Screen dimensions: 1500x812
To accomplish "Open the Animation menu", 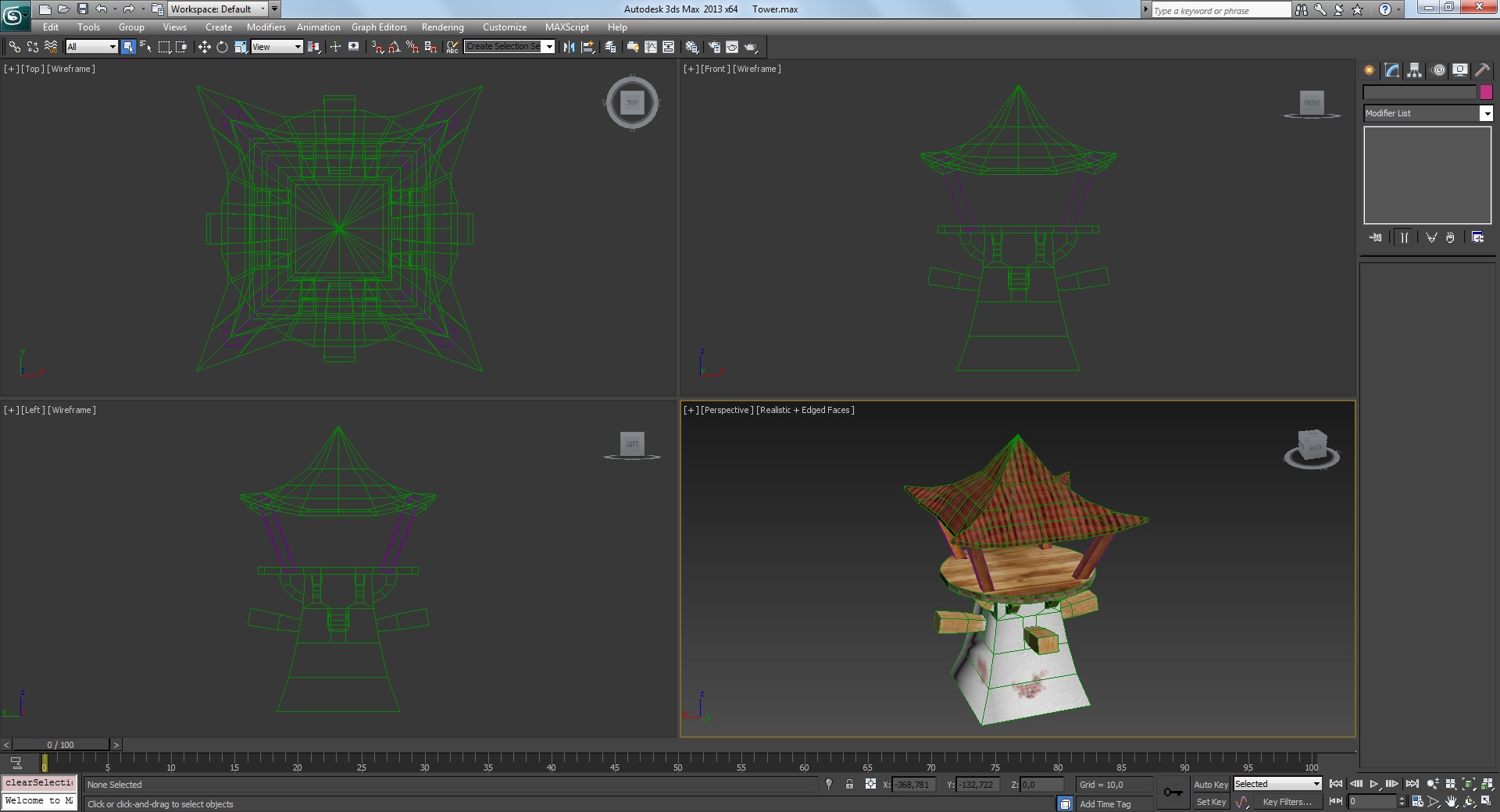I will 319,27.
